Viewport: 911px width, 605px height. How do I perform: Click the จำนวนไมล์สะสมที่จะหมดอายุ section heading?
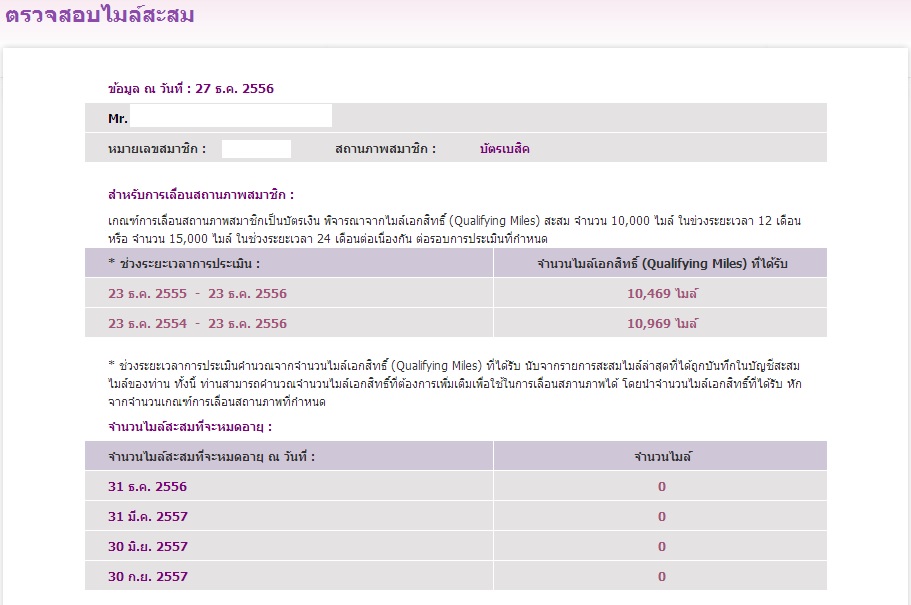tap(190, 427)
